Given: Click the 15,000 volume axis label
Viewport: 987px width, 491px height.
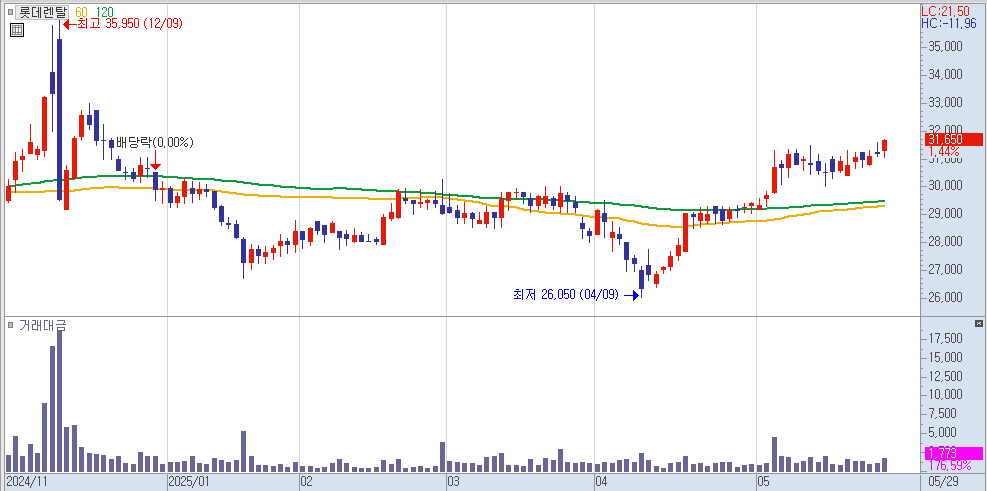Looking at the screenshot, I should [x=945, y=358].
